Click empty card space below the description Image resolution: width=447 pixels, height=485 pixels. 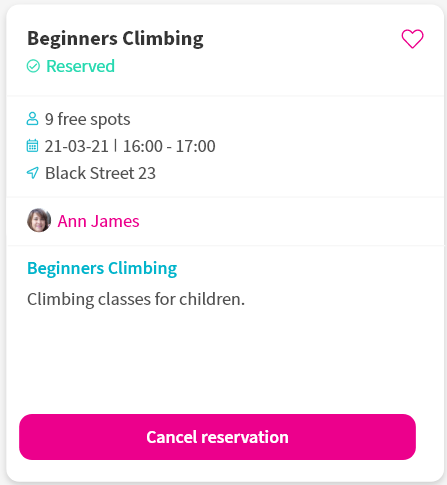coord(223,360)
